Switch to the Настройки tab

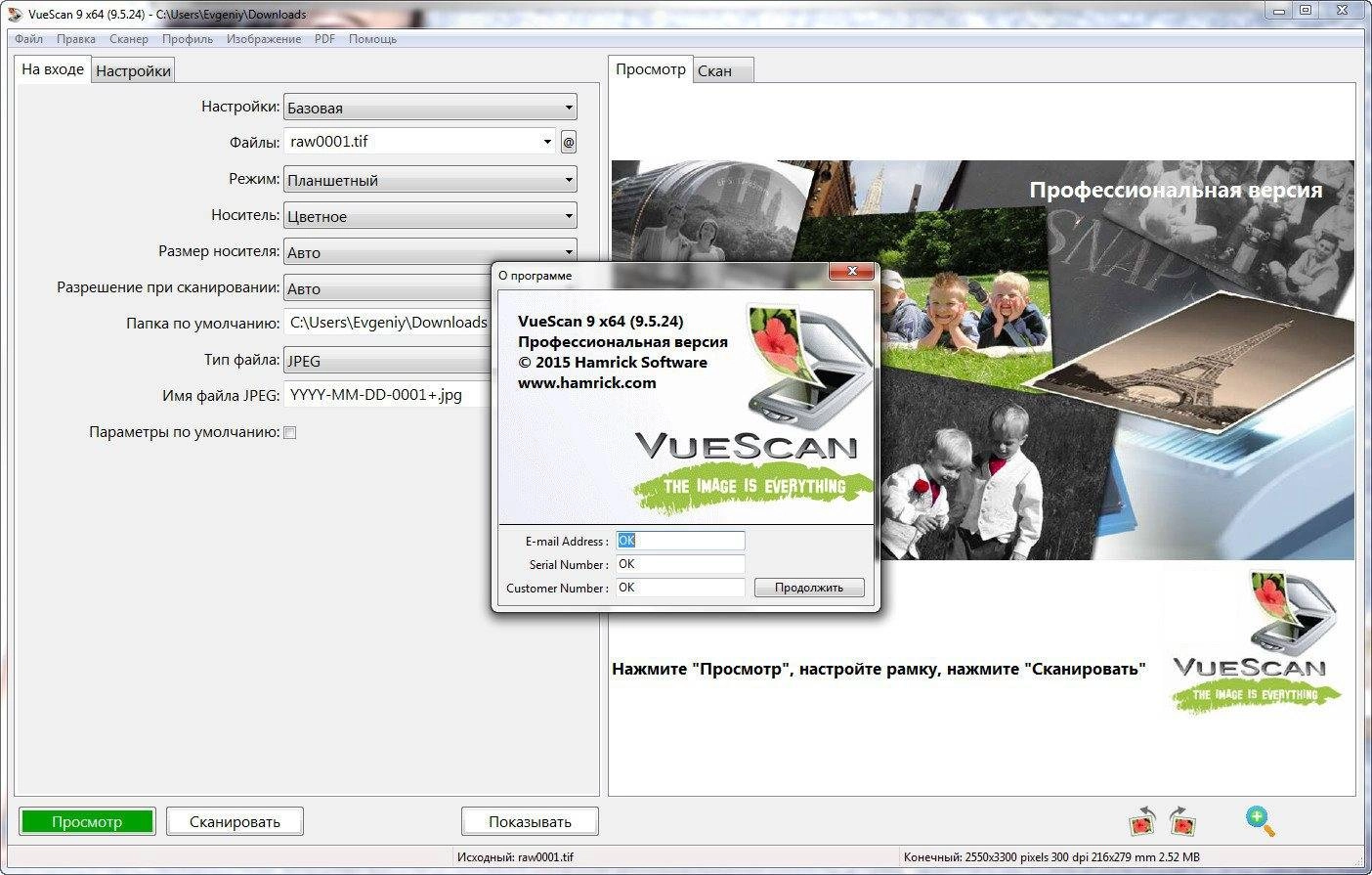134,70
